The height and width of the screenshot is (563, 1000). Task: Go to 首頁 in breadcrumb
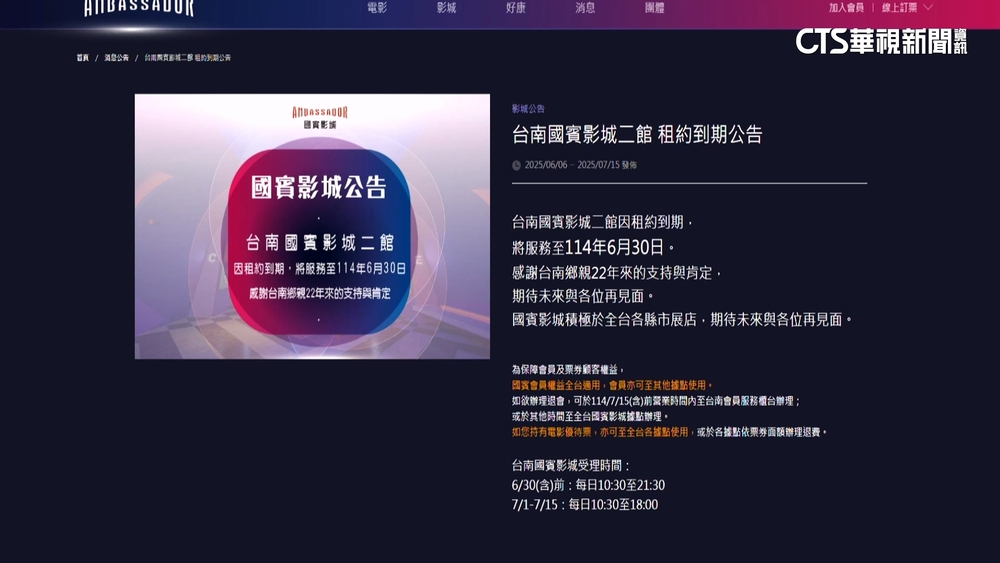tap(83, 57)
